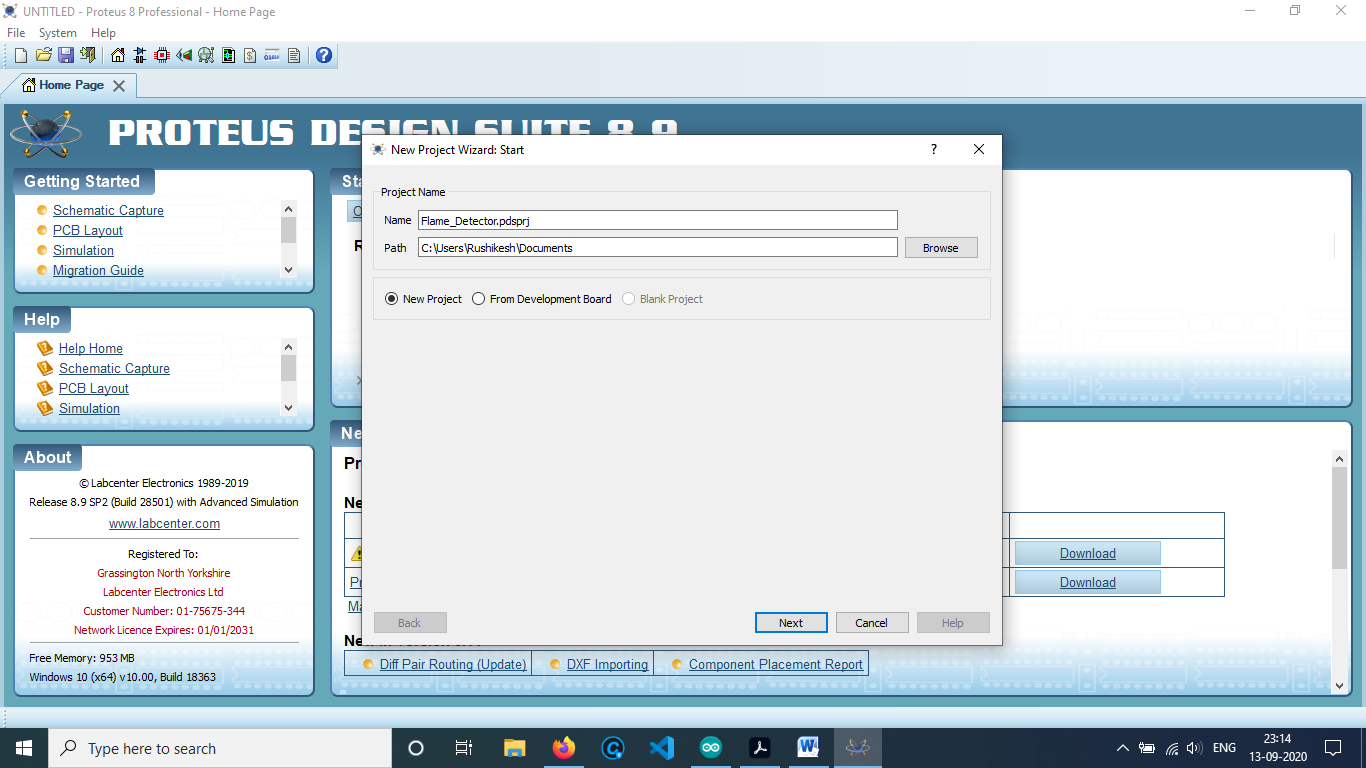This screenshot has width=1366, height=768.
Task: Open Schematic Capture from the toolbar icon
Action: pos(140,55)
